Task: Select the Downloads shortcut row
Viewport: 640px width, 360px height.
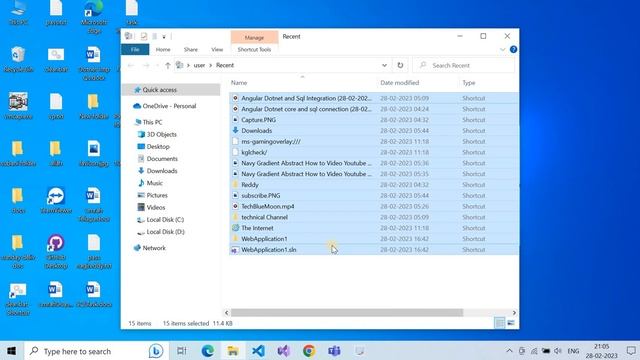Action: coord(374,131)
